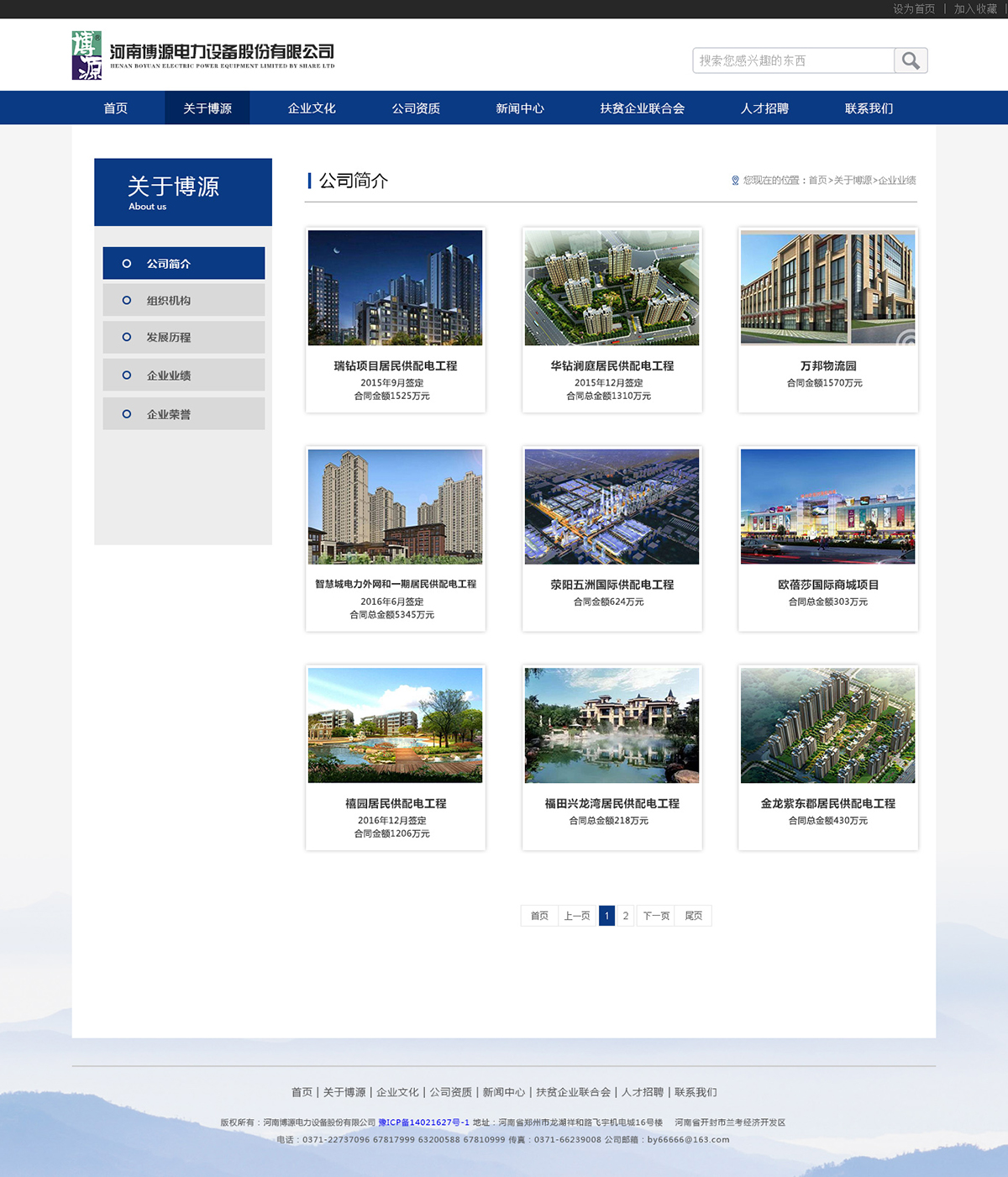The width and height of the screenshot is (1008, 1177).
Task: Open the 瑞钻项目居民供配电工程 thumbnail
Action: click(x=395, y=287)
